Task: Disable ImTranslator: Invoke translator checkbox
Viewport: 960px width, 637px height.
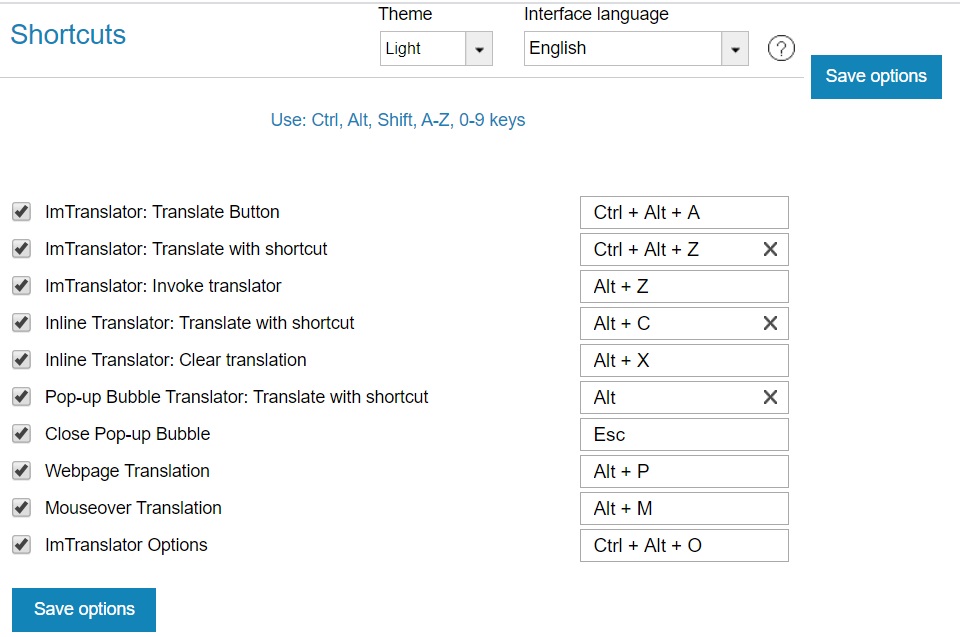Action: pyautogui.click(x=21, y=286)
